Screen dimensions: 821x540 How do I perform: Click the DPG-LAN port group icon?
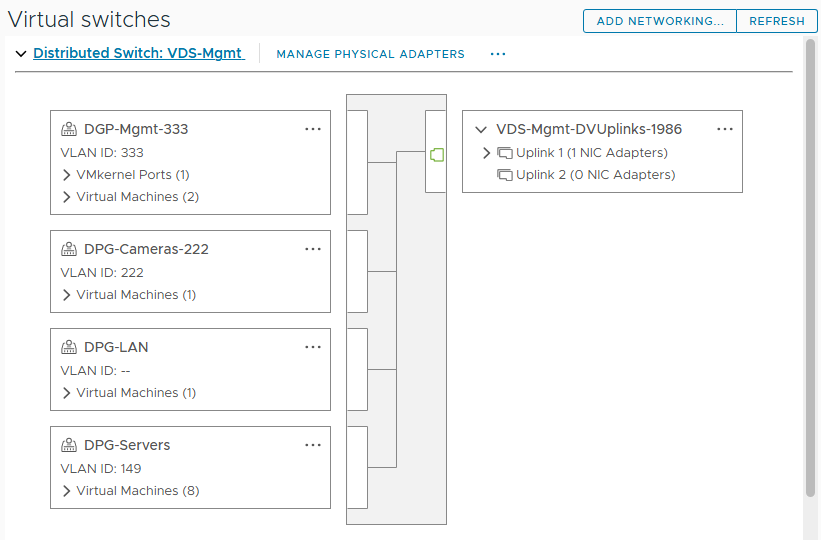pyautogui.click(x=69, y=347)
